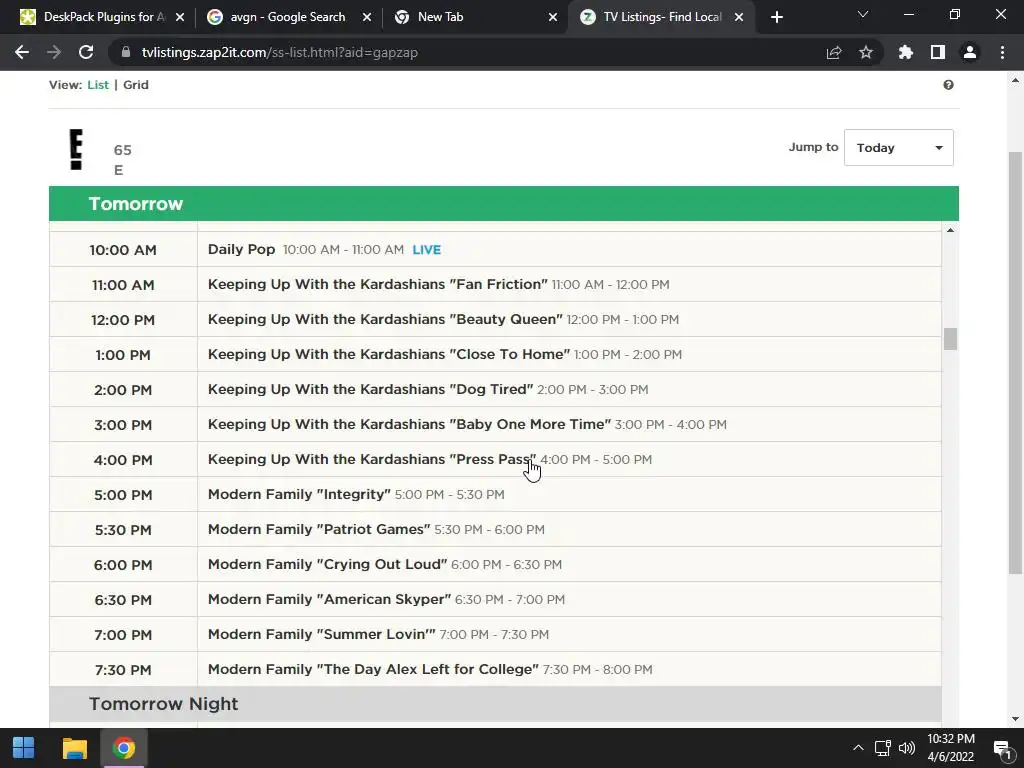Click channel number 65 label
The width and height of the screenshot is (1024, 768).
(x=122, y=150)
